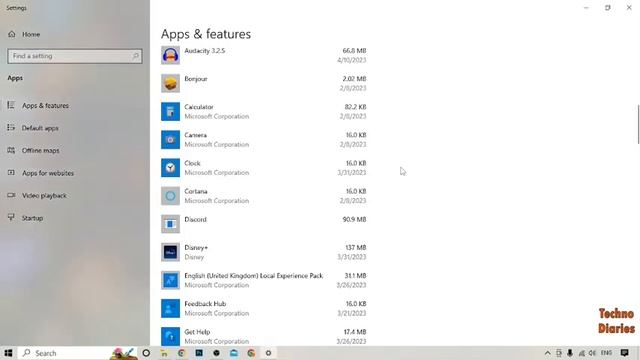Click the 66.8 MB size of Audacity

(x=354, y=51)
